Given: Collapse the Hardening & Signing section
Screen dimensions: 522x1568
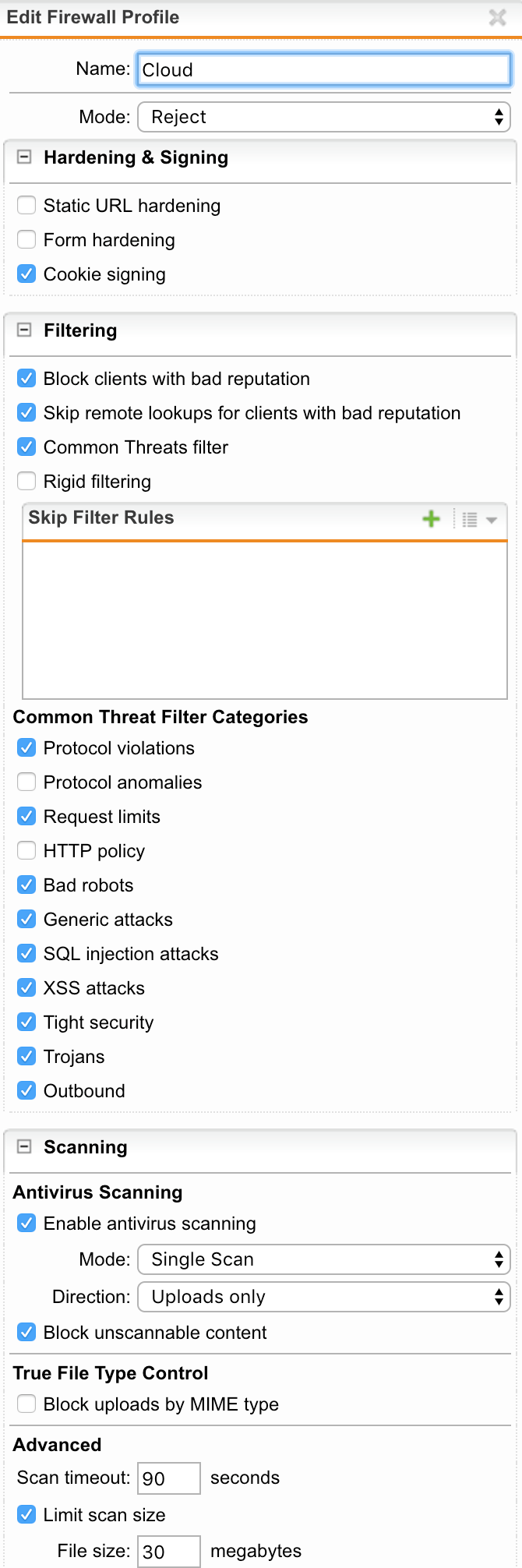Looking at the screenshot, I should [x=25, y=157].
